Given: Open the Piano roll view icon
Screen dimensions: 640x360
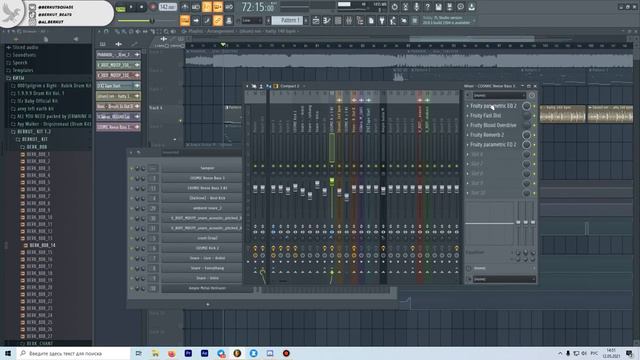Looking at the screenshot, I should 327,20.
